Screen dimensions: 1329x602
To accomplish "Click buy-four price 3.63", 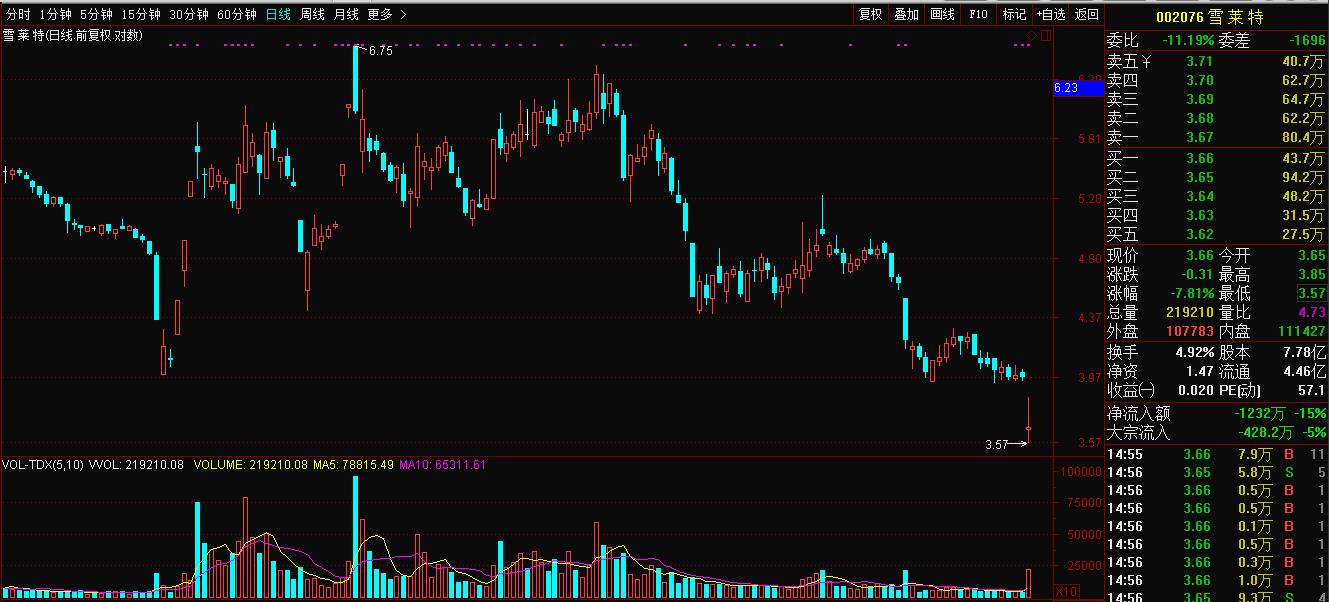I will pos(1199,215).
